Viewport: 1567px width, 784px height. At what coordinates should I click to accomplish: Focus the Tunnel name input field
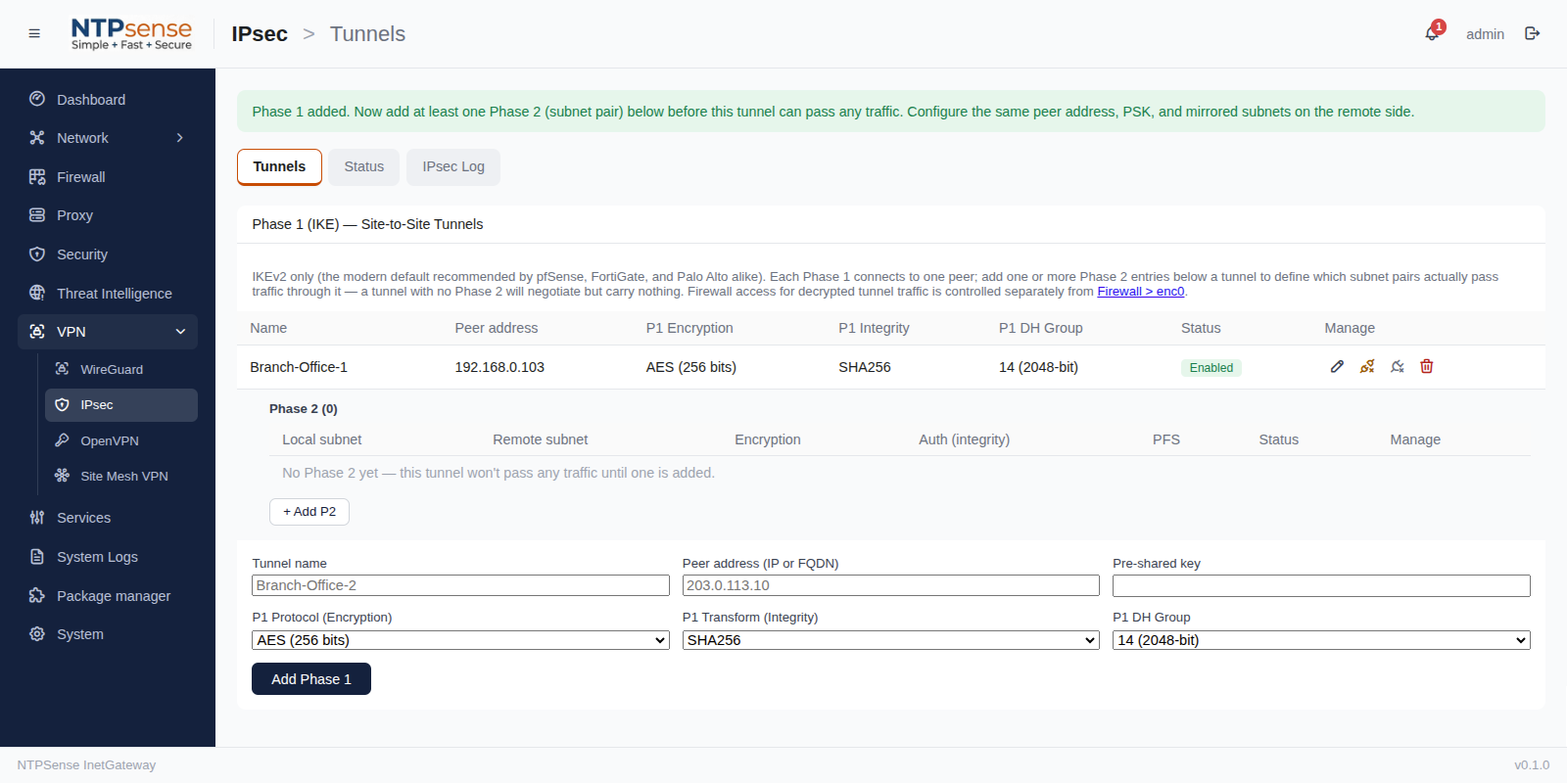click(460, 585)
